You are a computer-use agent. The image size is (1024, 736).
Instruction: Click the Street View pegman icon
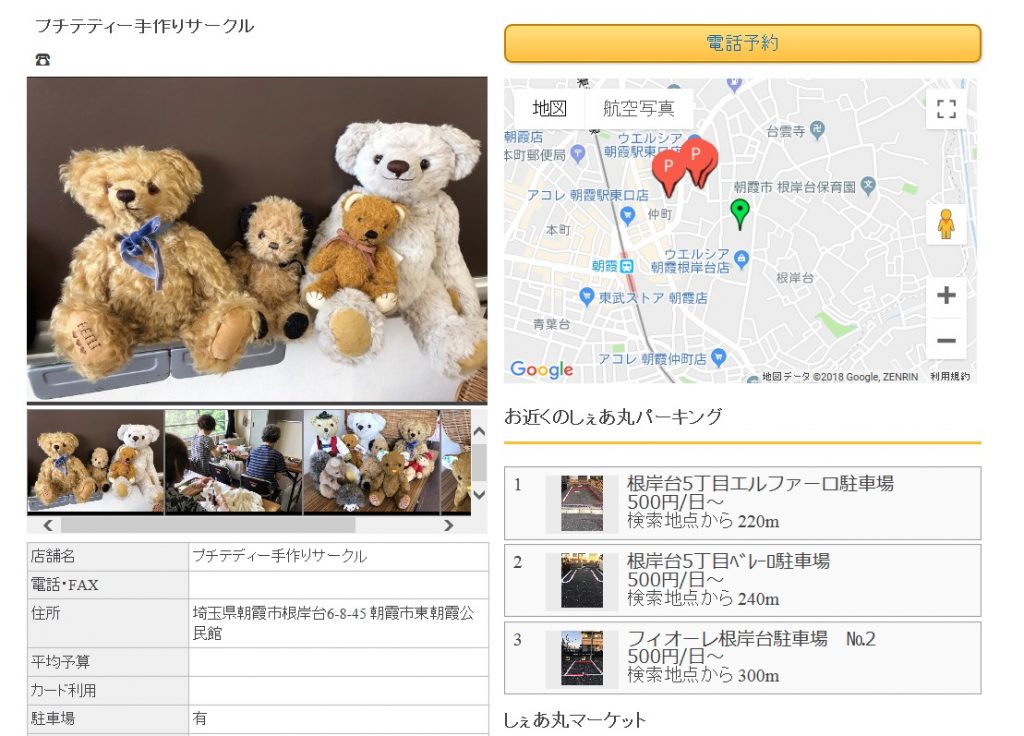coord(946,224)
